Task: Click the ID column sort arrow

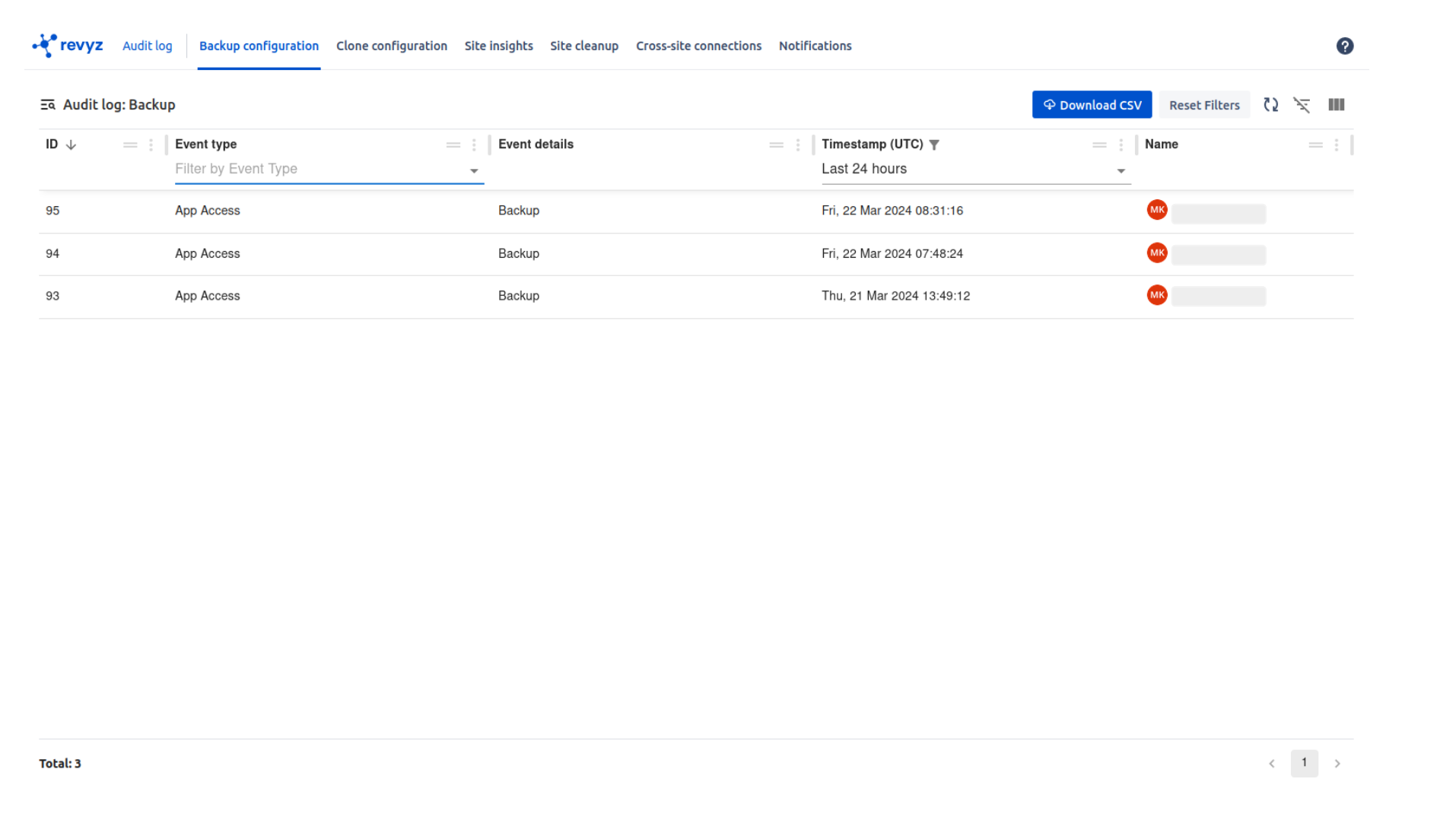Action: 71,145
